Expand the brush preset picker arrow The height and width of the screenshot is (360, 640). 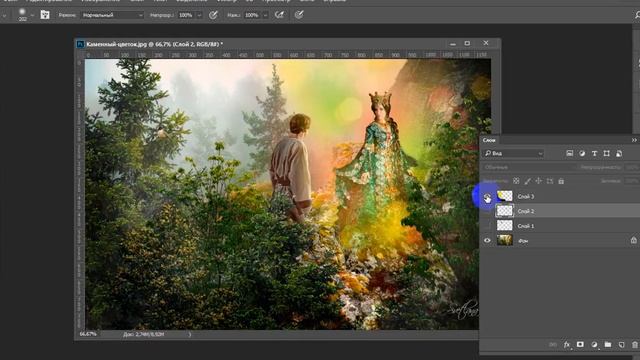32,16
